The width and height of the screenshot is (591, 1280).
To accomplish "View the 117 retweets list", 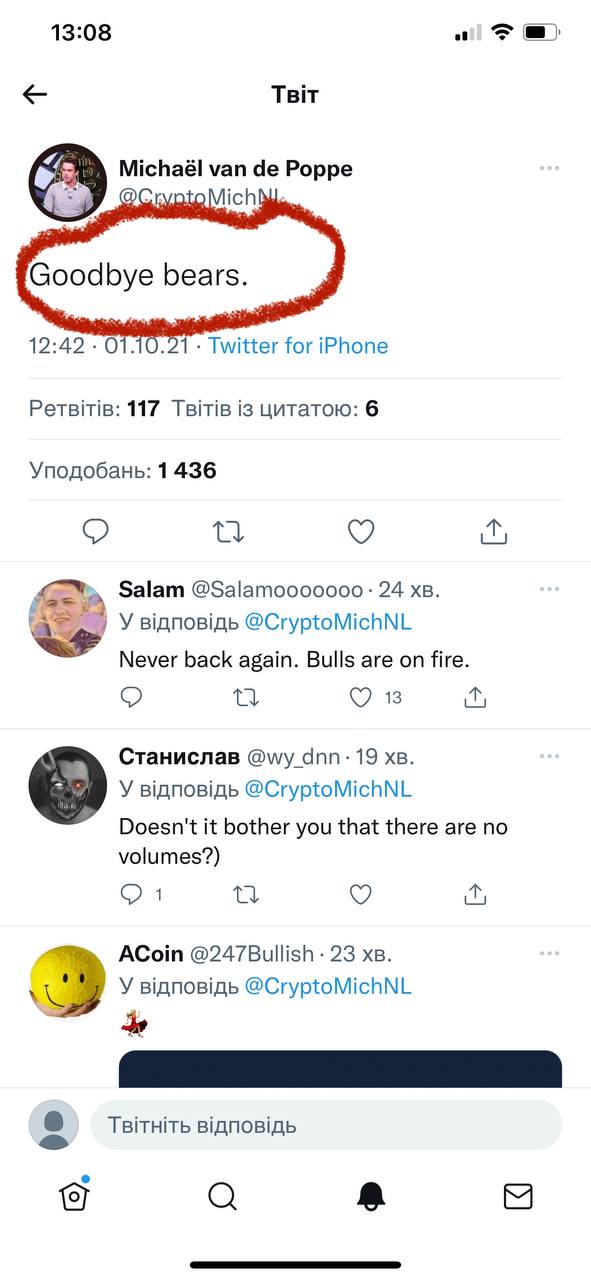I will click(x=95, y=409).
